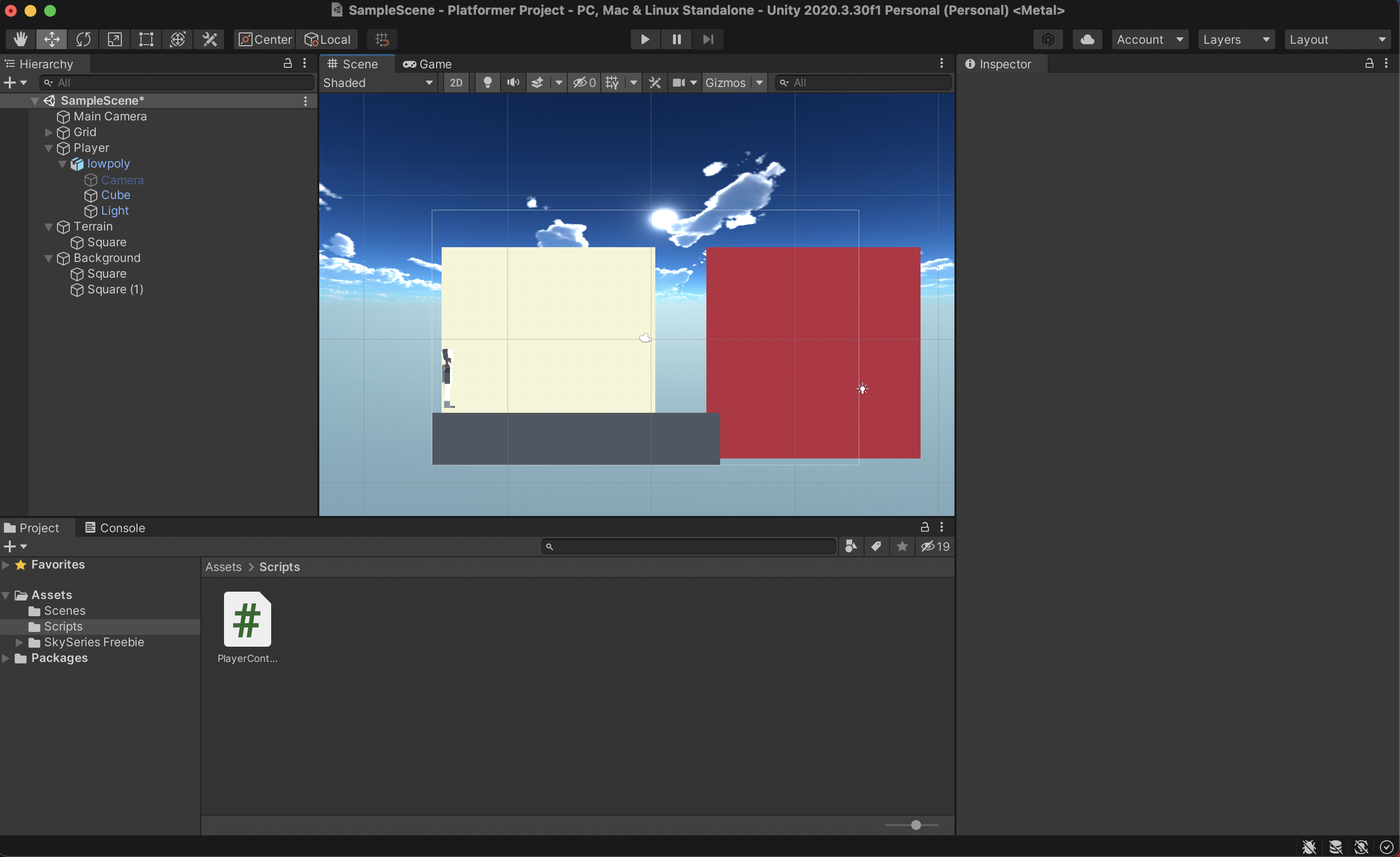Switch to the Game tab

427,64
